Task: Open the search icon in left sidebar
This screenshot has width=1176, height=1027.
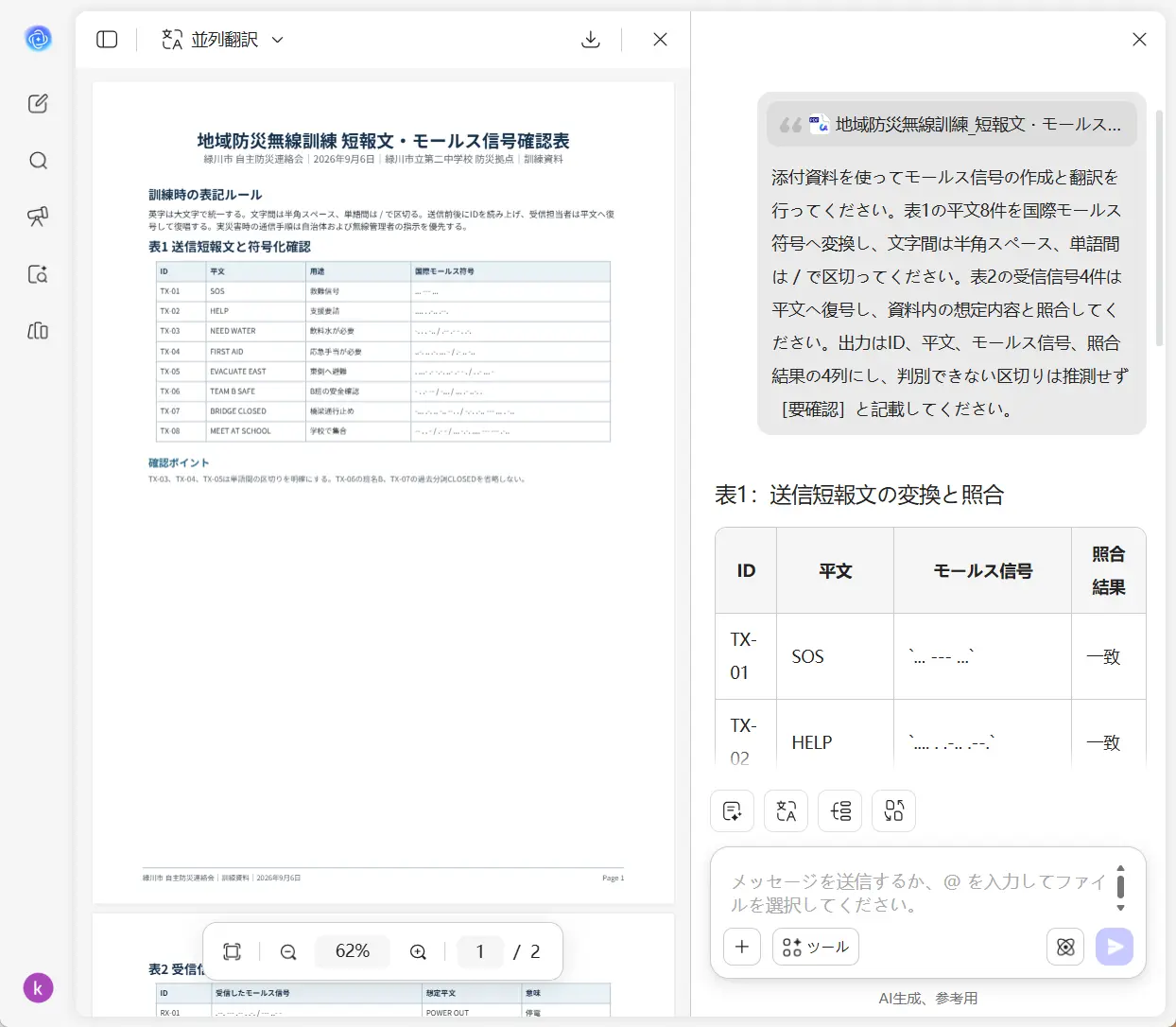Action: pyautogui.click(x=38, y=161)
